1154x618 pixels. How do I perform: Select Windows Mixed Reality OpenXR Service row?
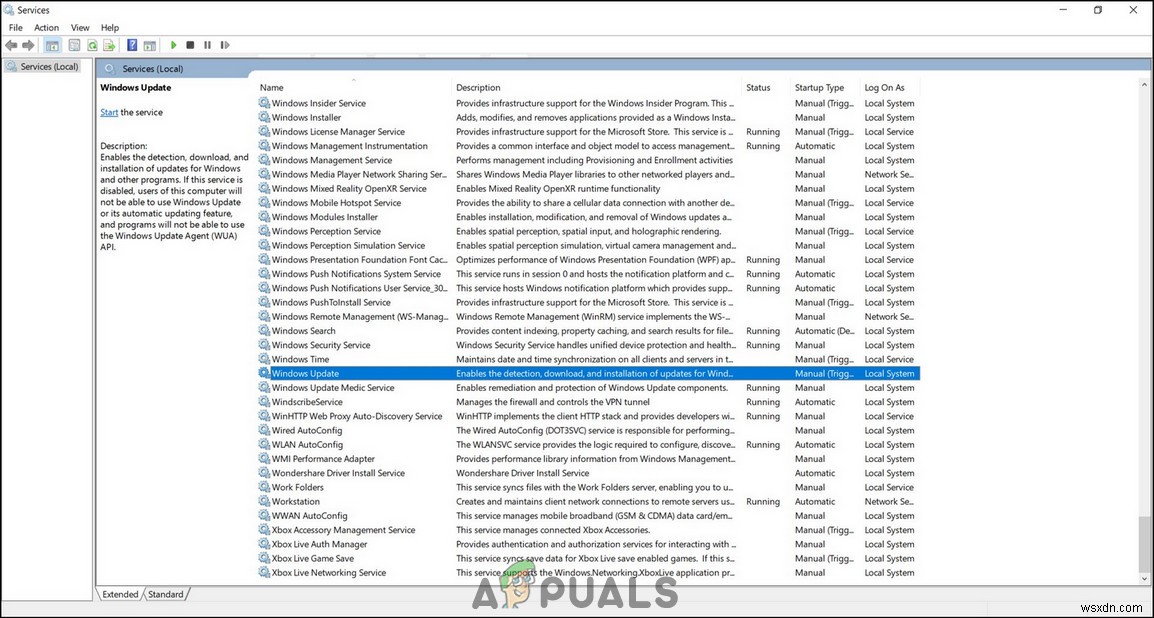(589, 188)
